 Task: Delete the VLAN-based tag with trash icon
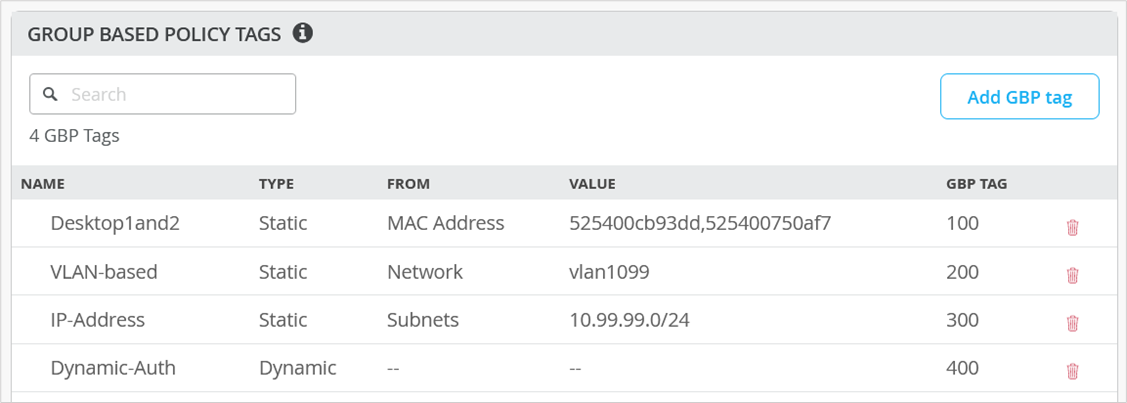click(1072, 275)
